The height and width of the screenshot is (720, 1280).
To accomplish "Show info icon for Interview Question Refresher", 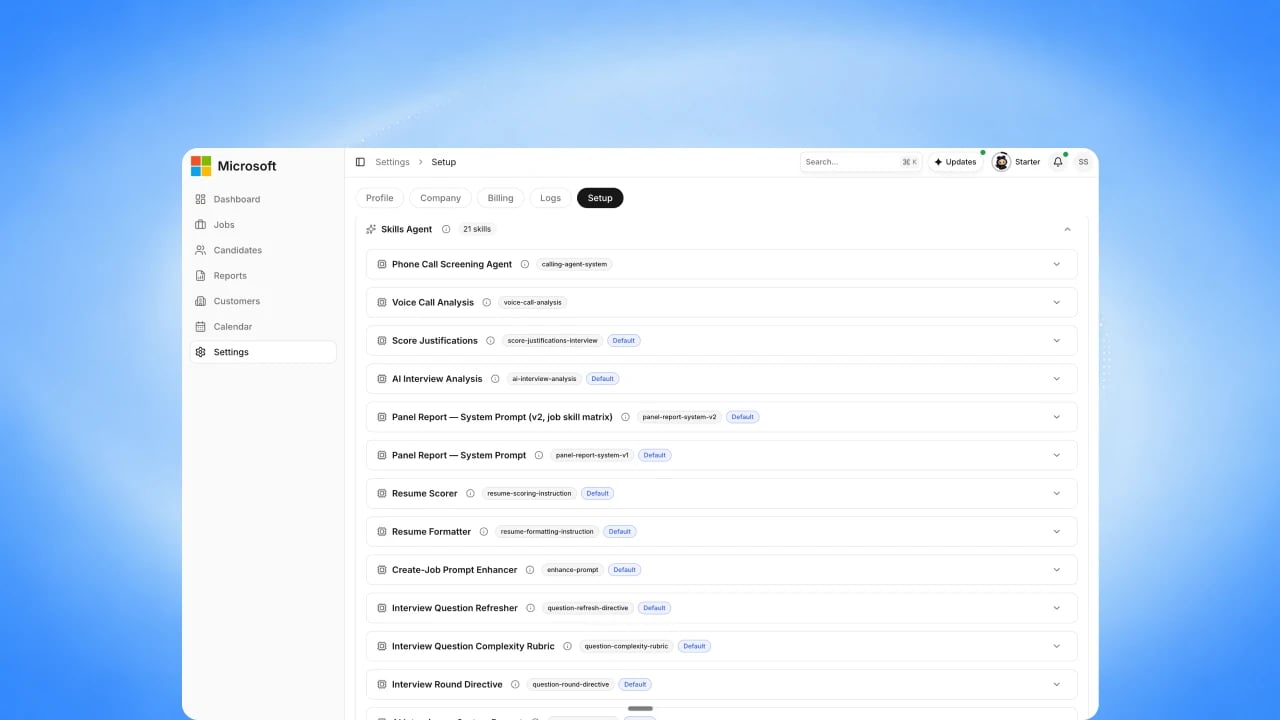I will 531,608.
